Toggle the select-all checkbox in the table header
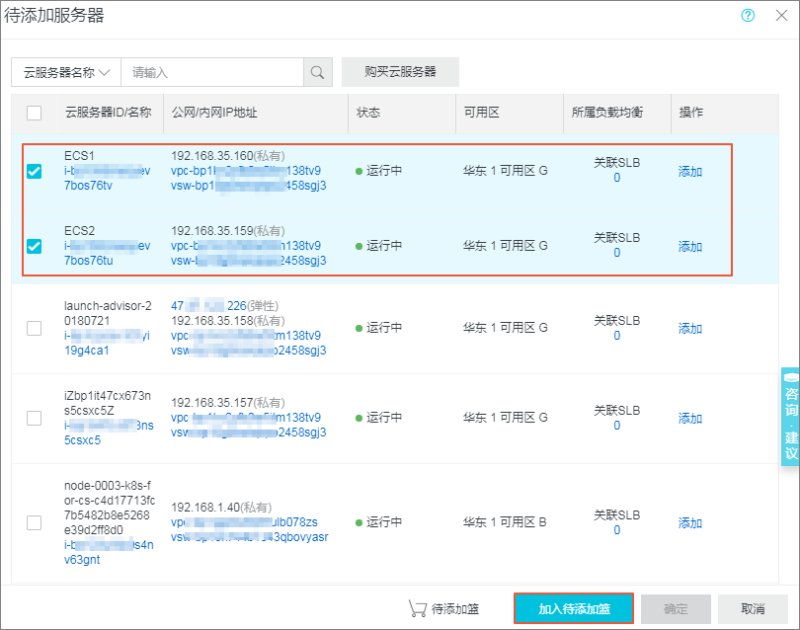 34,112
